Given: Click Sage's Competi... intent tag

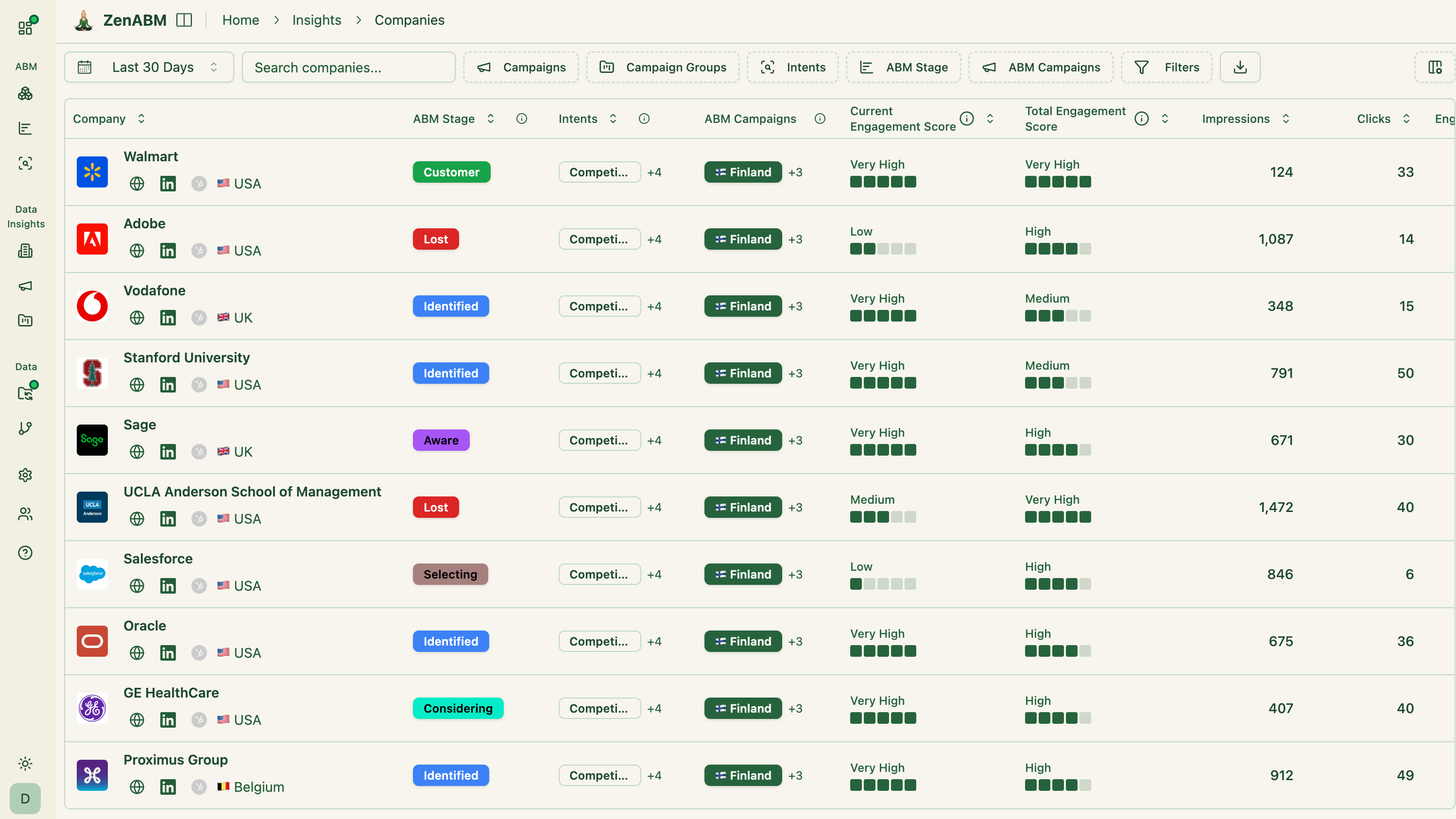Looking at the screenshot, I should click(600, 440).
